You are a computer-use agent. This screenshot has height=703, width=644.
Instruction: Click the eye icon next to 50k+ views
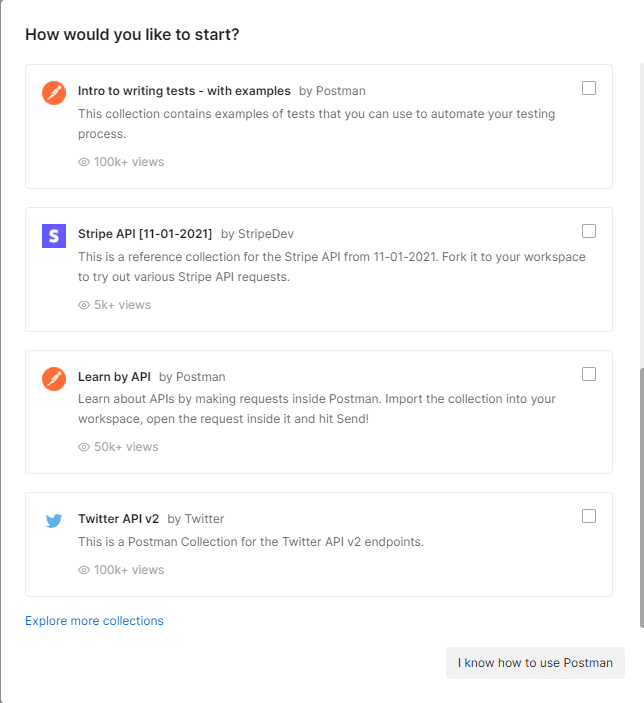(84, 447)
